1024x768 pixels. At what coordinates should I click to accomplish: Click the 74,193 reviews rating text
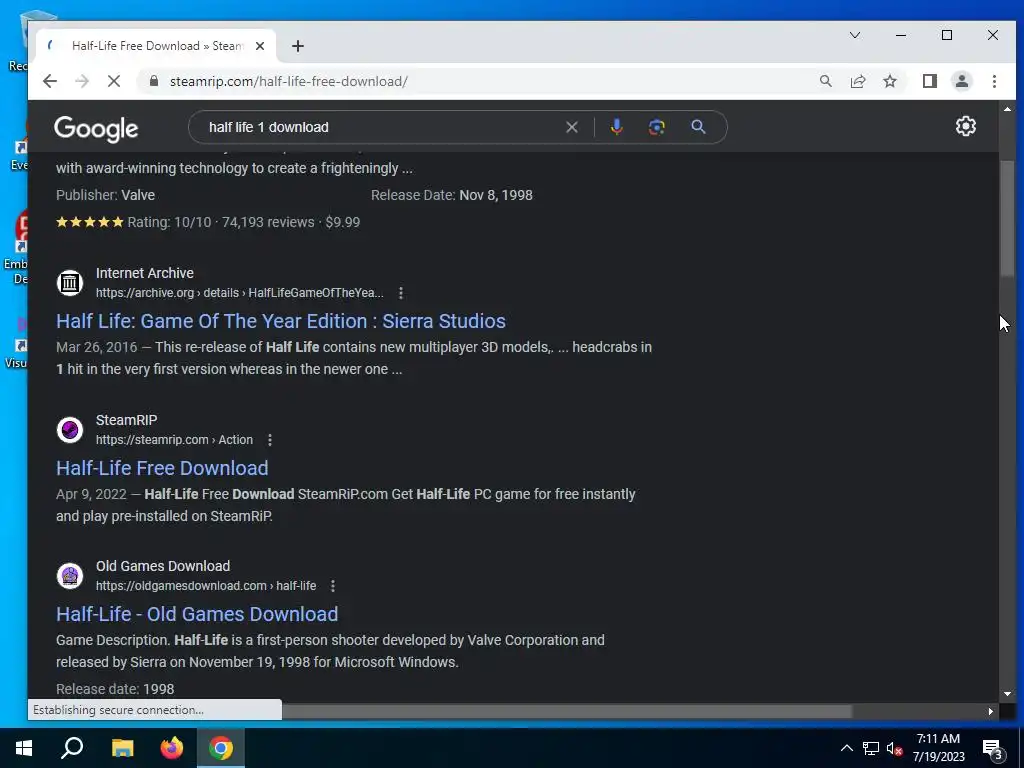(x=268, y=222)
